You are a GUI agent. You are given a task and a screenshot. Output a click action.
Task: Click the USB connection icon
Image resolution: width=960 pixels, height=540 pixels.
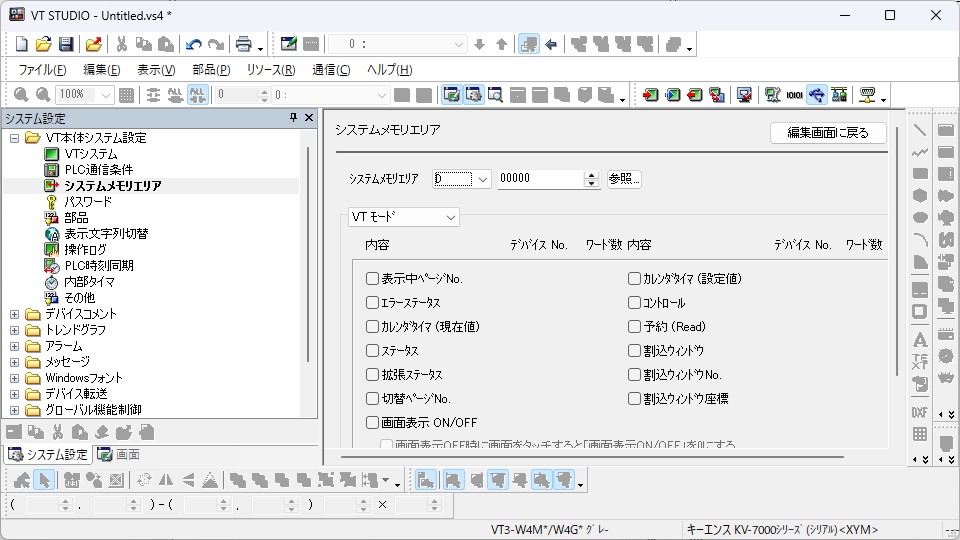[x=817, y=95]
